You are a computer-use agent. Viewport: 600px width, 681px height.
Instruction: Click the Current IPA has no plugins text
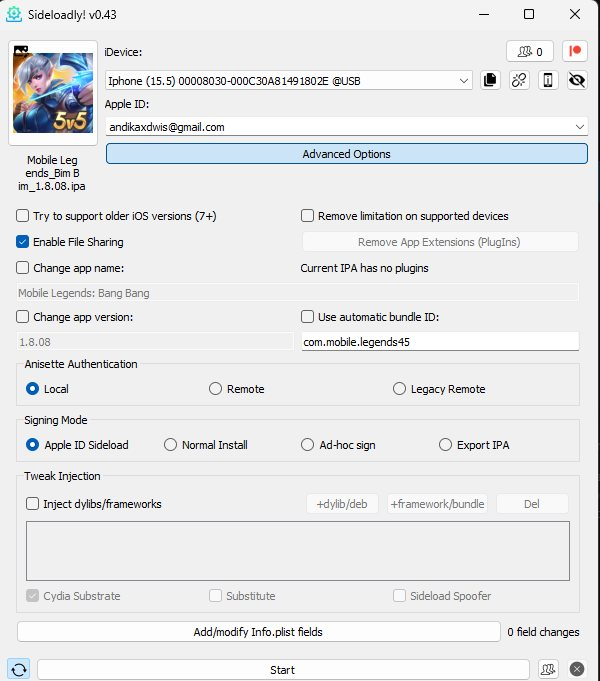(x=364, y=268)
